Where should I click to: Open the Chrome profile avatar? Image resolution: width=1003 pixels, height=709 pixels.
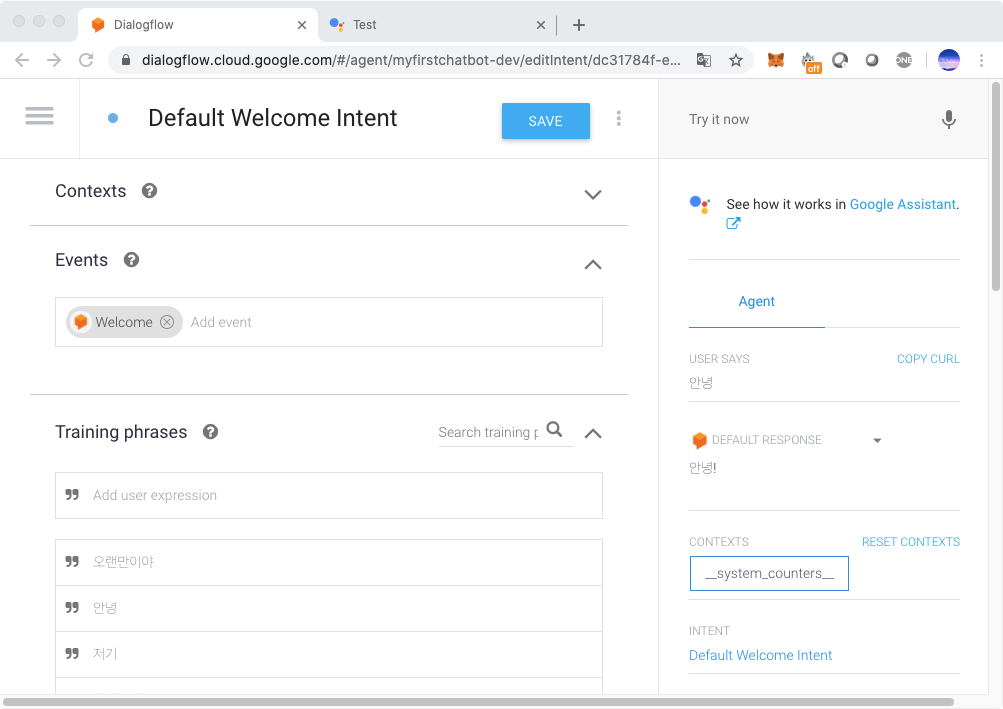pos(949,60)
